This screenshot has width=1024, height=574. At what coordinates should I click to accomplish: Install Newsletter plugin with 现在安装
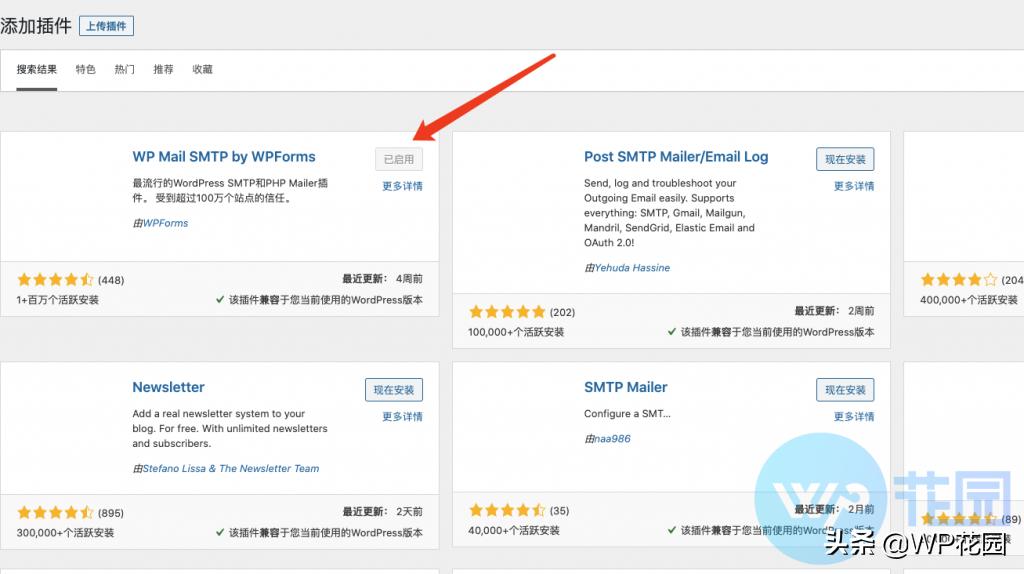394,390
